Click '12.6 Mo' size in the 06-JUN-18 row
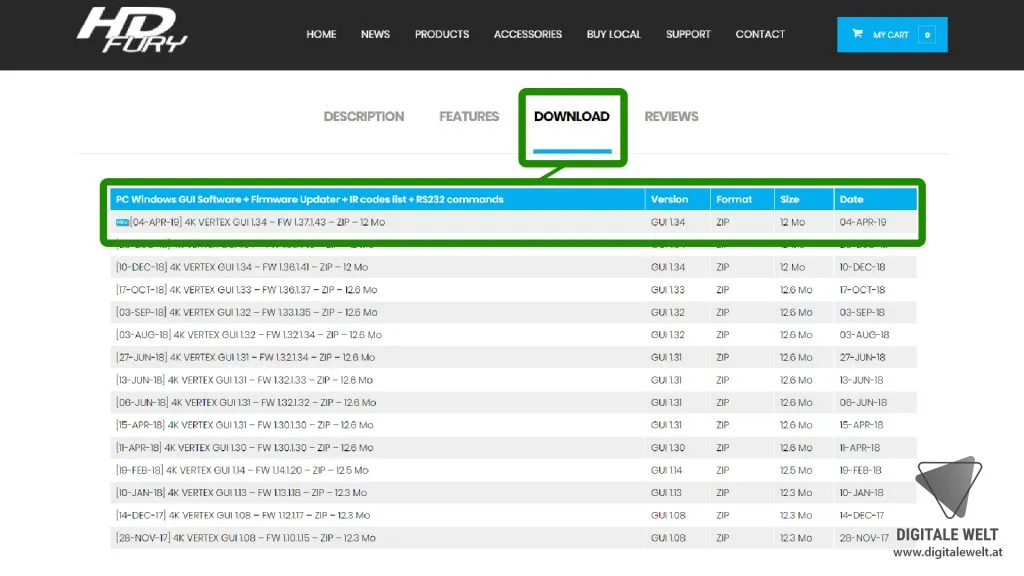The image size is (1024, 576). pyautogui.click(x=796, y=402)
